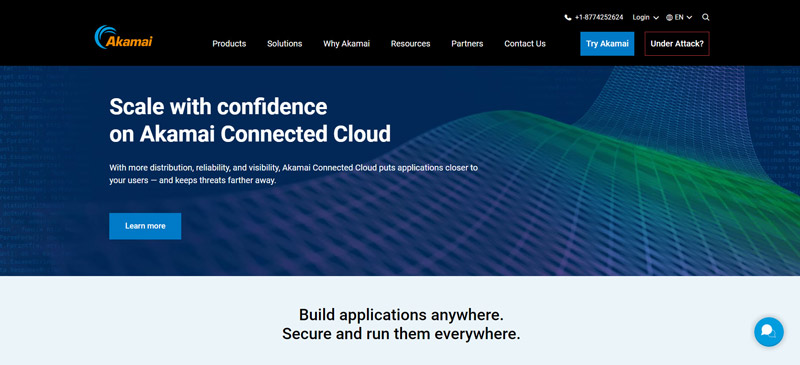Click the "on Akamai Connected Cloud" headline line

tap(250, 134)
